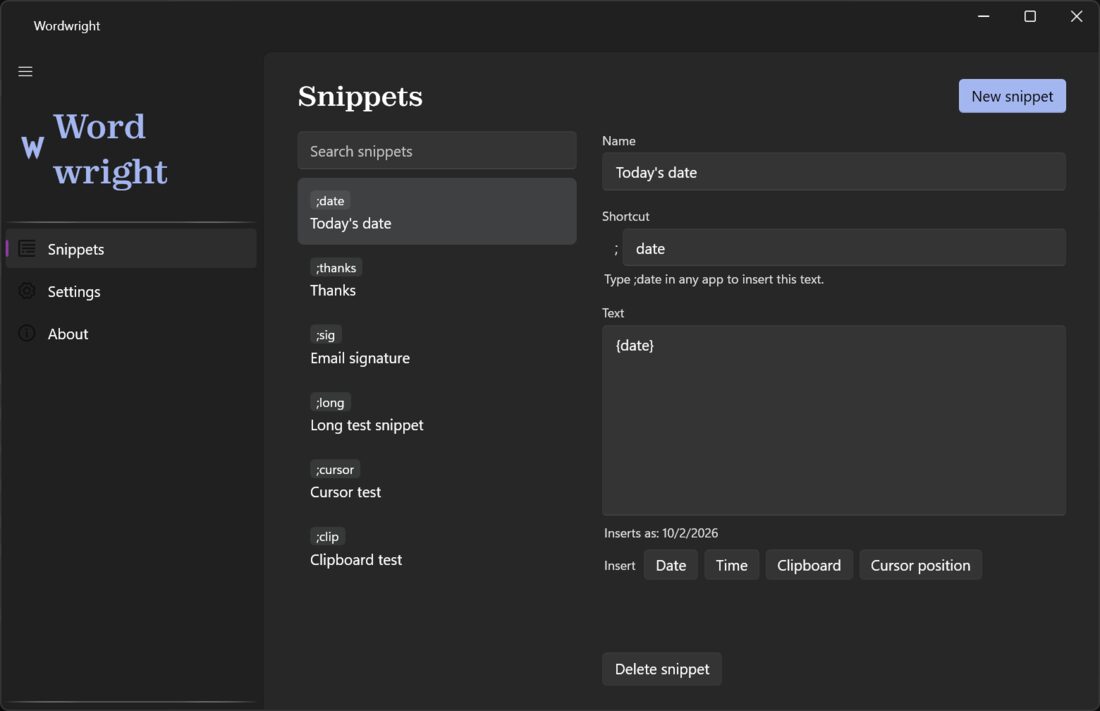The width and height of the screenshot is (1100, 711).
Task: Click the Shortcut field containing date
Action: point(844,248)
